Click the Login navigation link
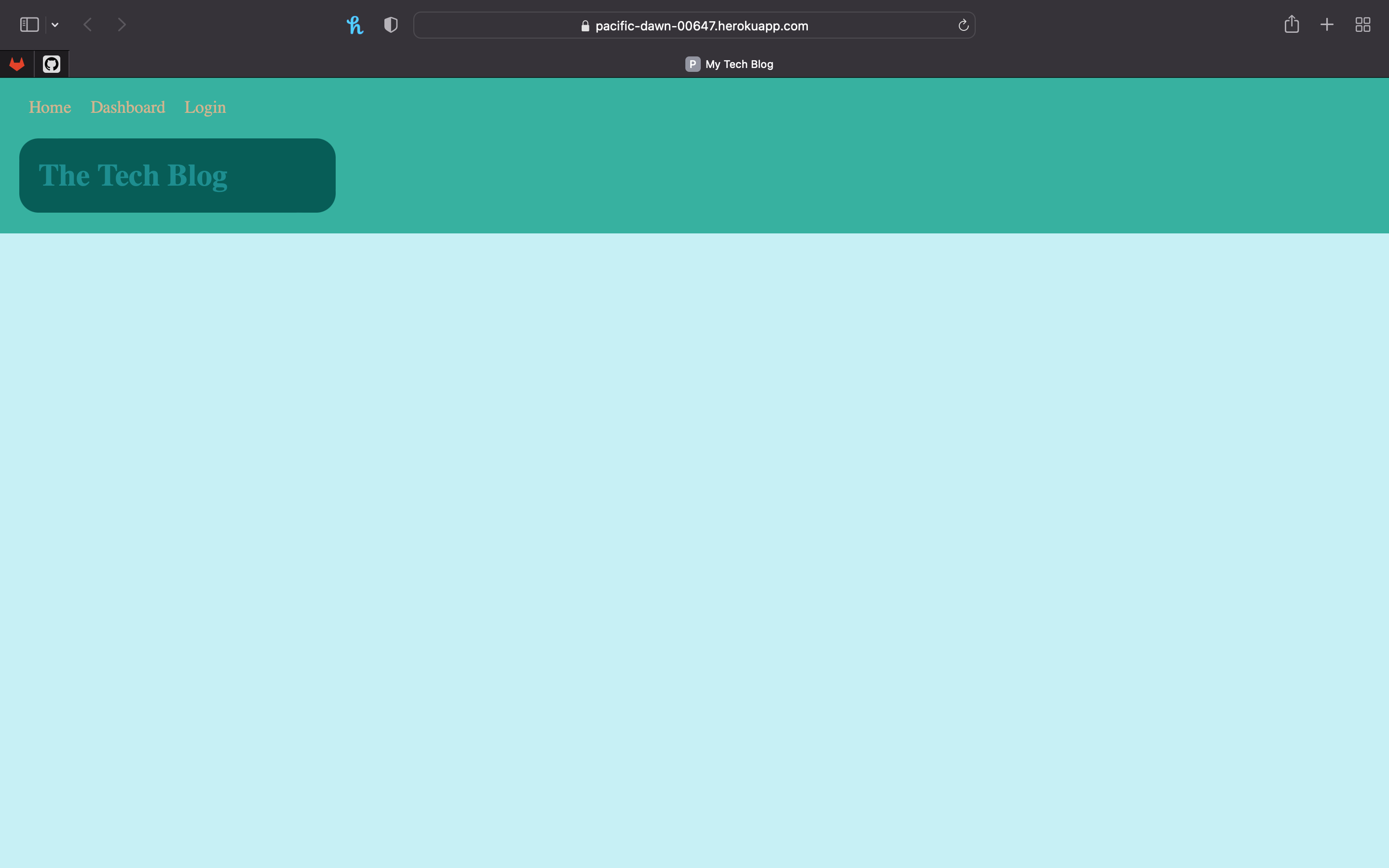Image resolution: width=1389 pixels, height=868 pixels. pos(205,108)
